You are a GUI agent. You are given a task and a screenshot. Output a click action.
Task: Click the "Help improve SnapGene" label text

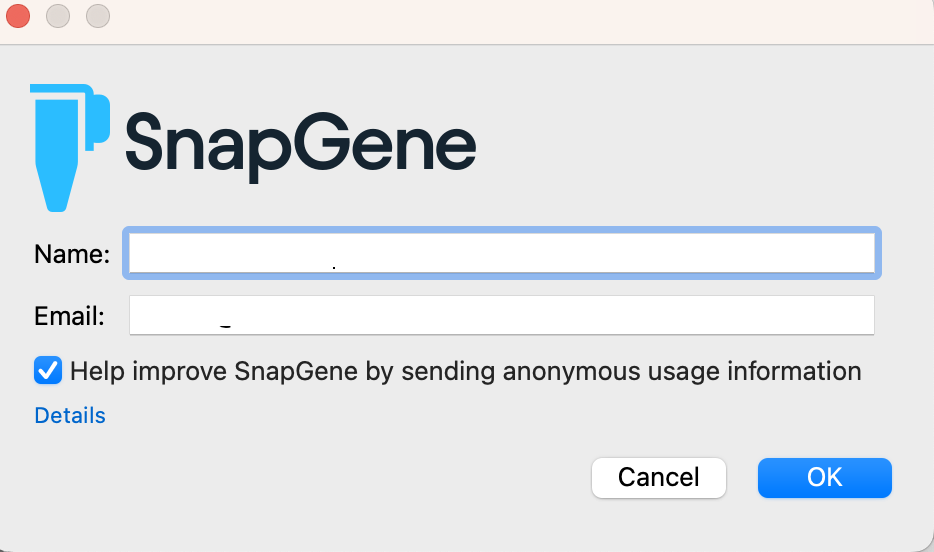[x=466, y=372]
